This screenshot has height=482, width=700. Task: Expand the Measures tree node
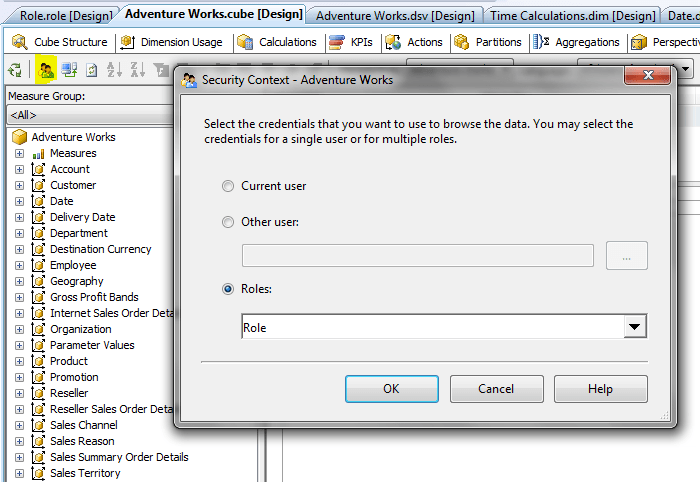pyautogui.click(x=19, y=154)
